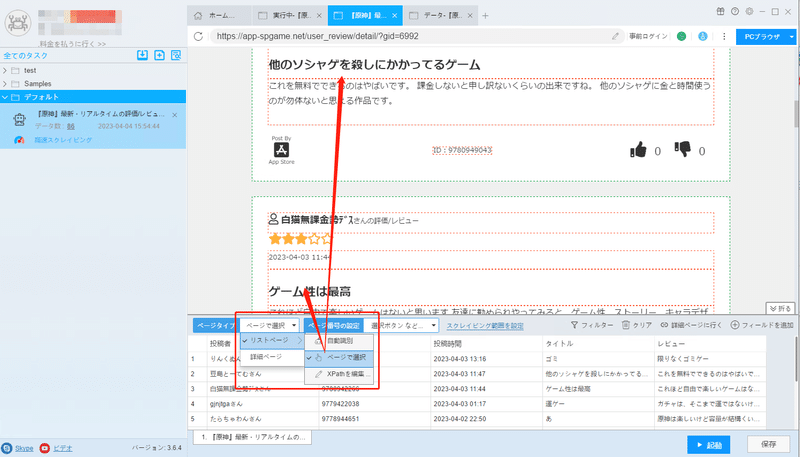The image size is (800, 457).
Task: Click the search tasks icon beside 全てのタスク
Action: (176, 55)
